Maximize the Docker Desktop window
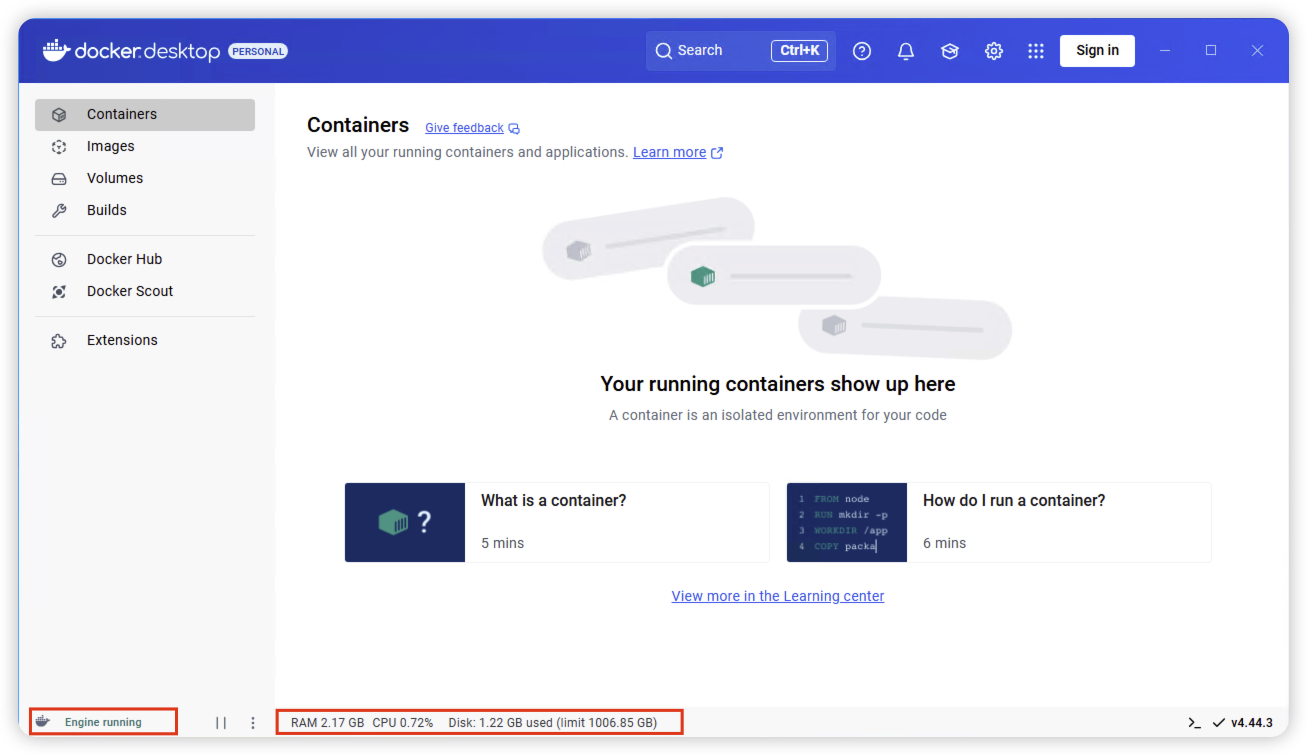Image resolution: width=1307 pixels, height=755 pixels. [x=1211, y=50]
